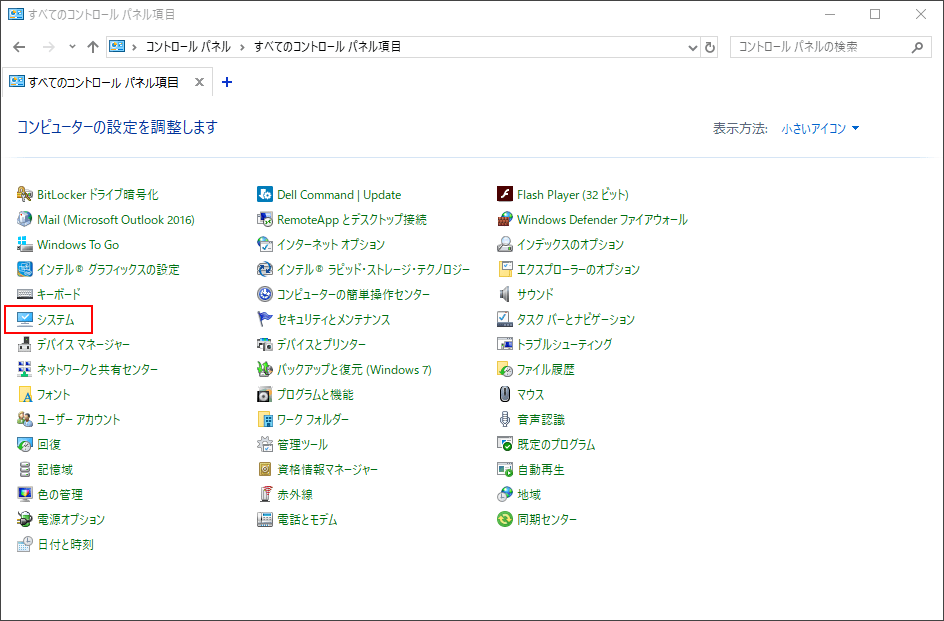Click the 同期センター green sync icon
The height and width of the screenshot is (621, 944).
point(505,519)
